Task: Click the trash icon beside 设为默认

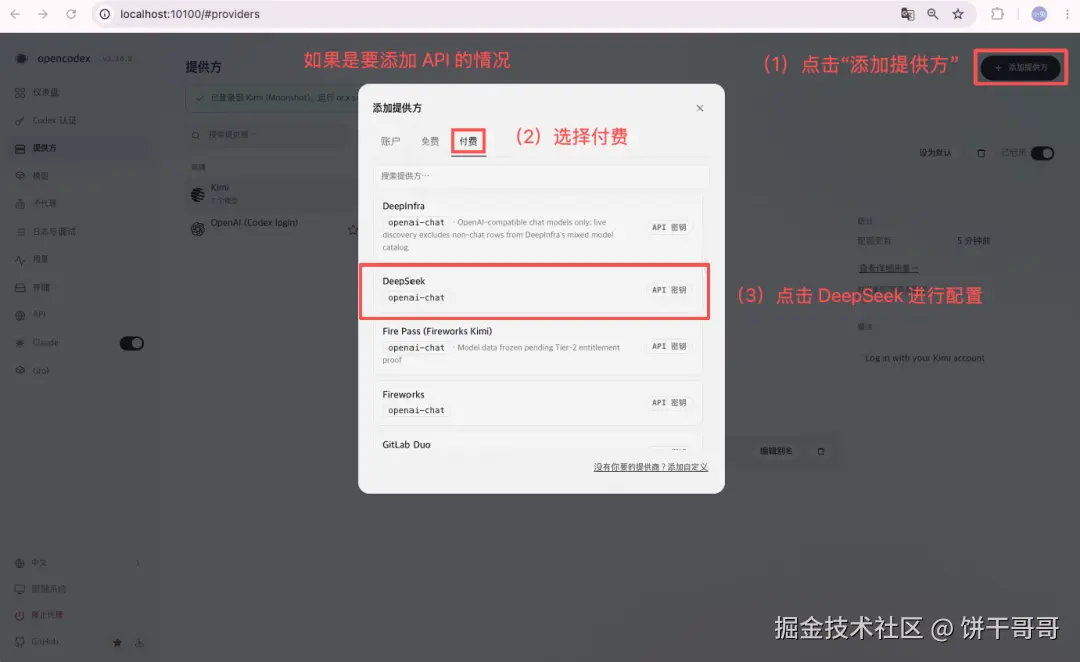Action: (x=981, y=153)
